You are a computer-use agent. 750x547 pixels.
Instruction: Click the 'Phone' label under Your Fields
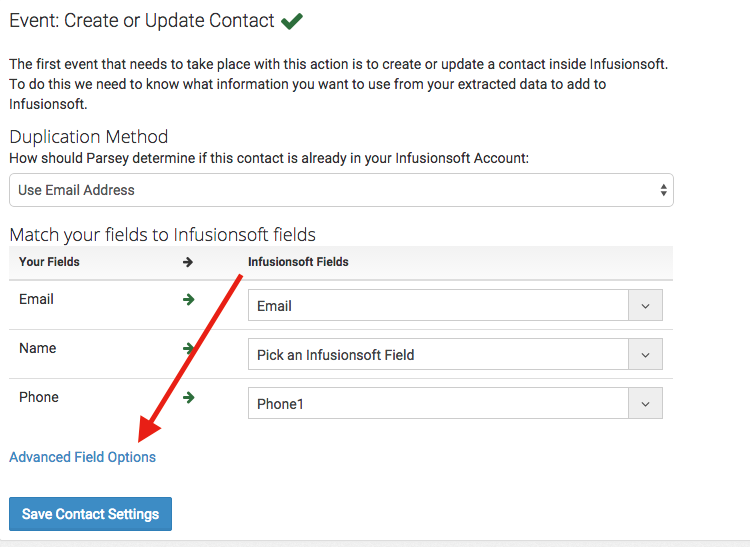tap(39, 397)
